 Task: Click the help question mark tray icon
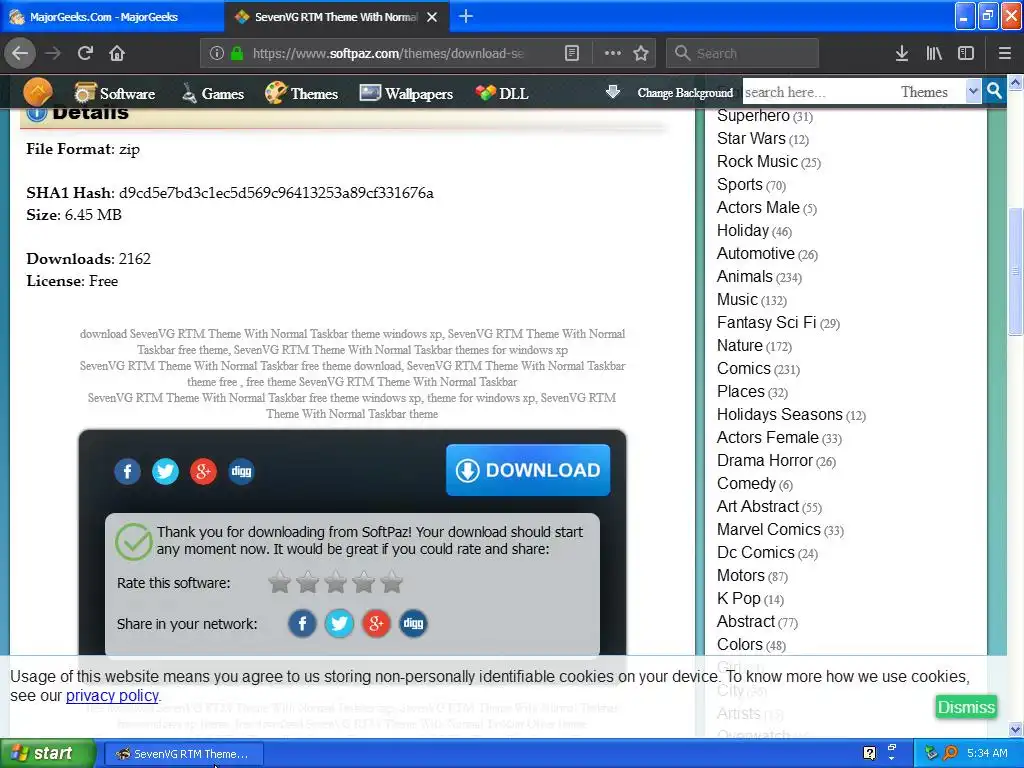point(869,754)
